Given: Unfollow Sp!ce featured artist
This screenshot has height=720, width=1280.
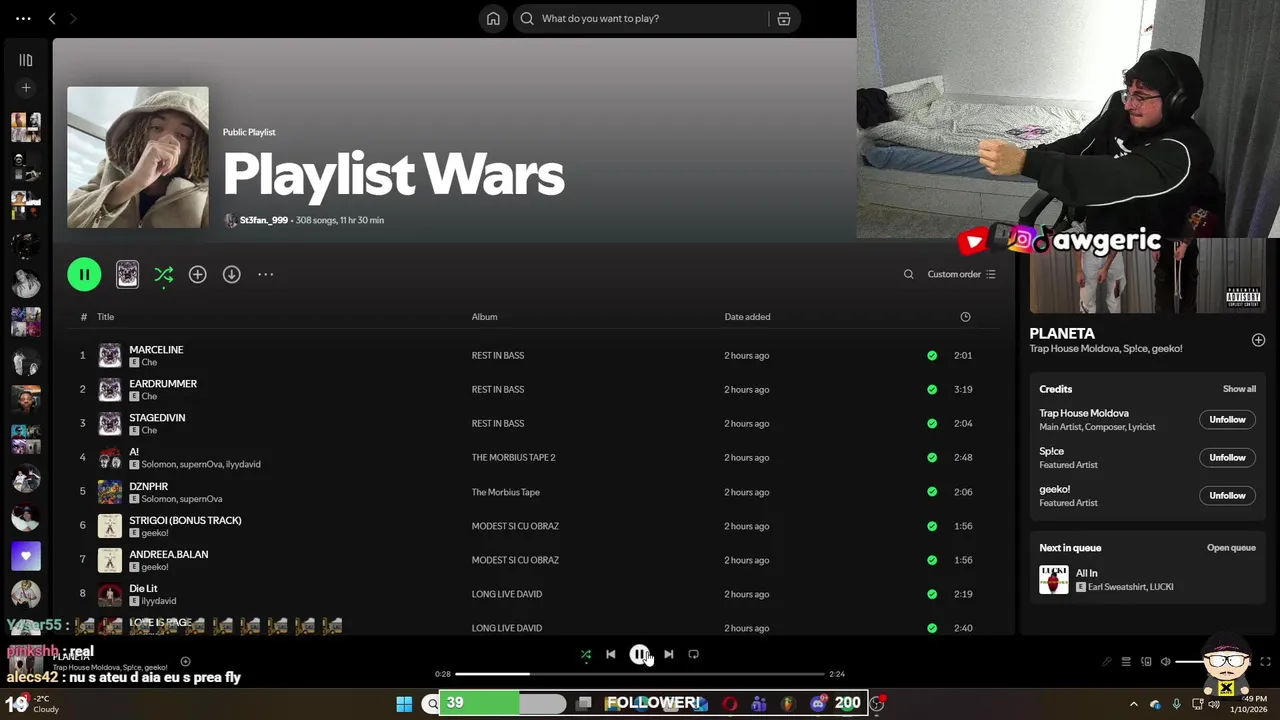Looking at the screenshot, I should pyautogui.click(x=1227, y=458).
